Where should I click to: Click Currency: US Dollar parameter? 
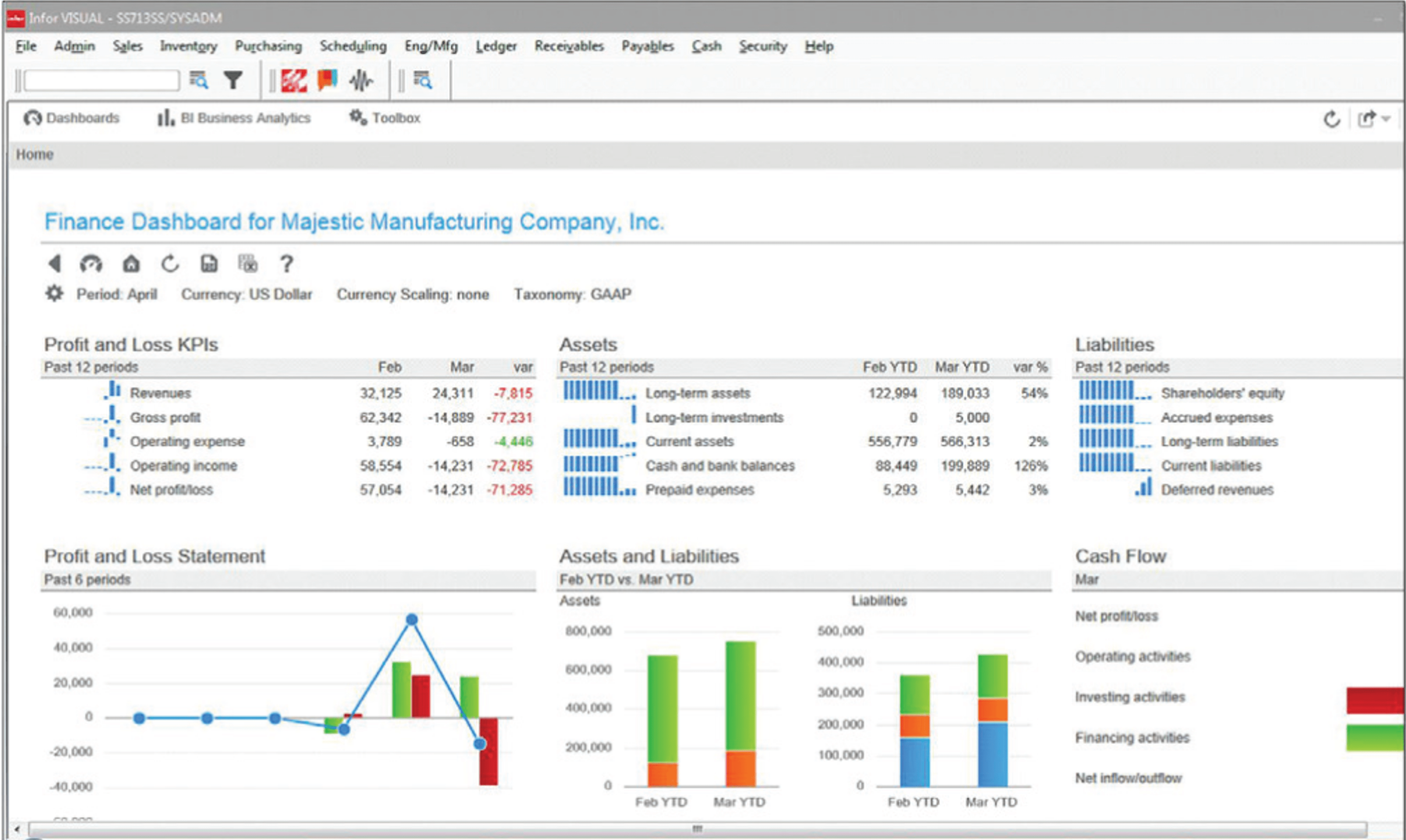pyautogui.click(x=246, y=294)
